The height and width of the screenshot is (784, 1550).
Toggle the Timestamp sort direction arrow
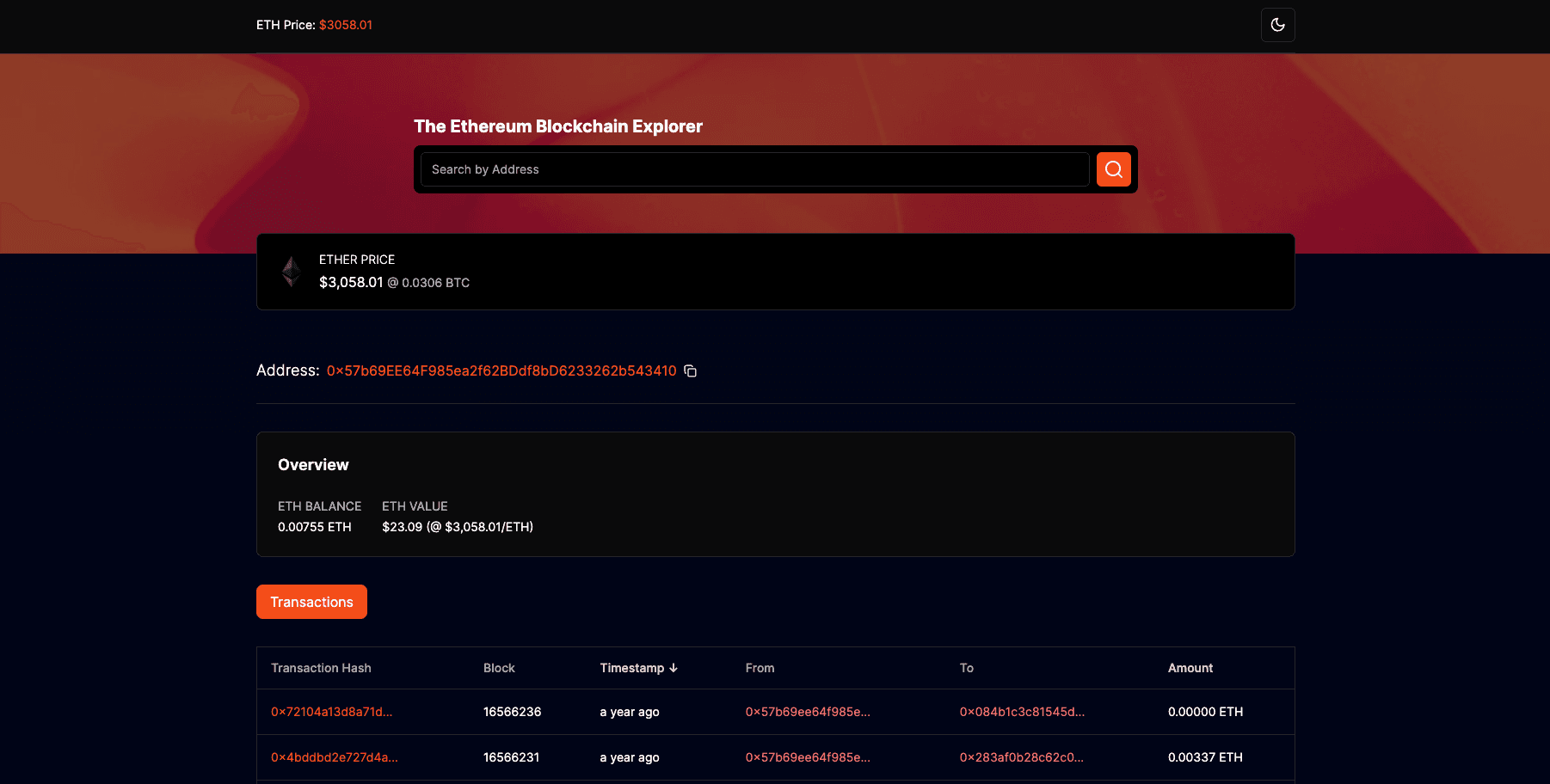[x=674, y=668]
